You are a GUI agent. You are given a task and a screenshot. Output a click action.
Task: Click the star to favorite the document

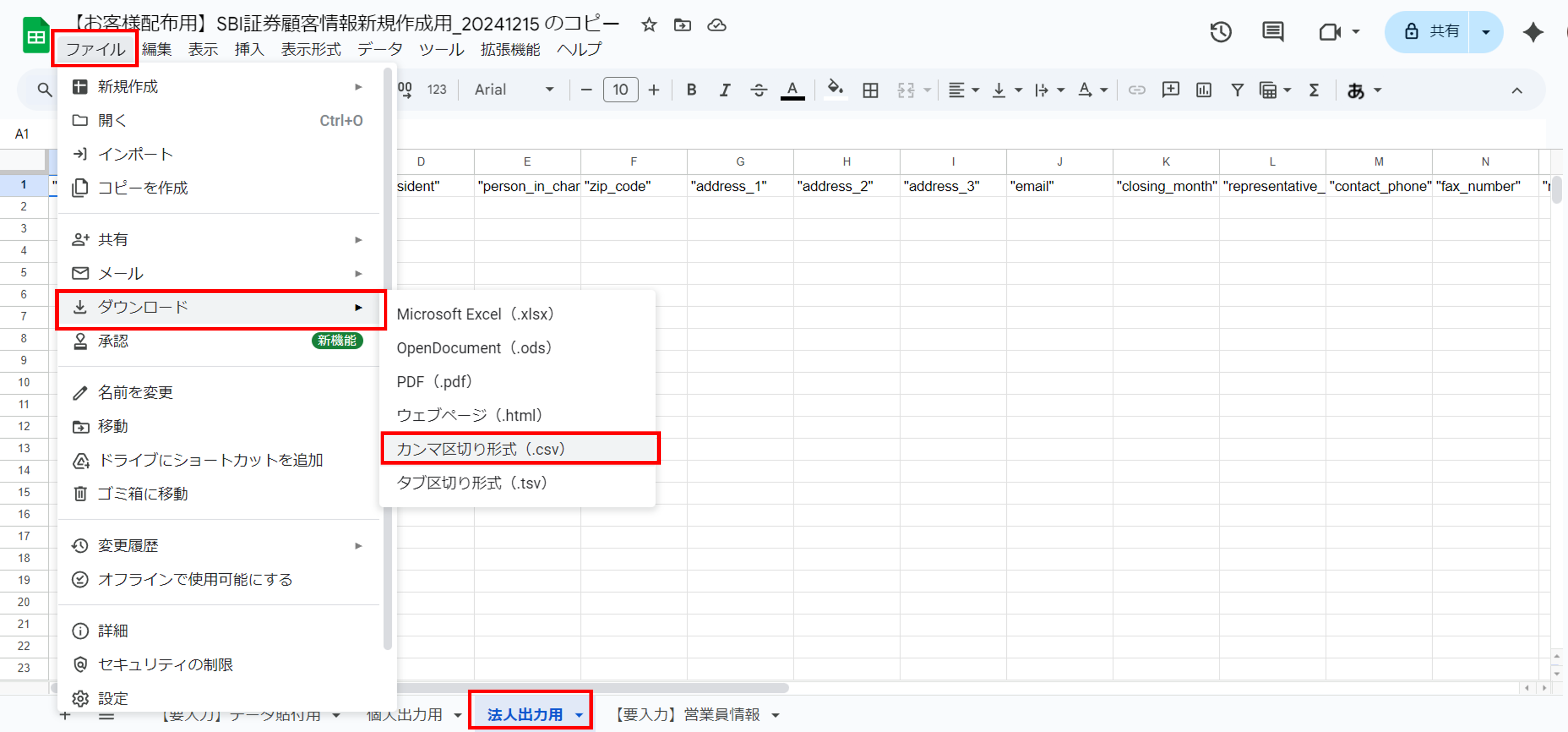(x=649, y=25)
